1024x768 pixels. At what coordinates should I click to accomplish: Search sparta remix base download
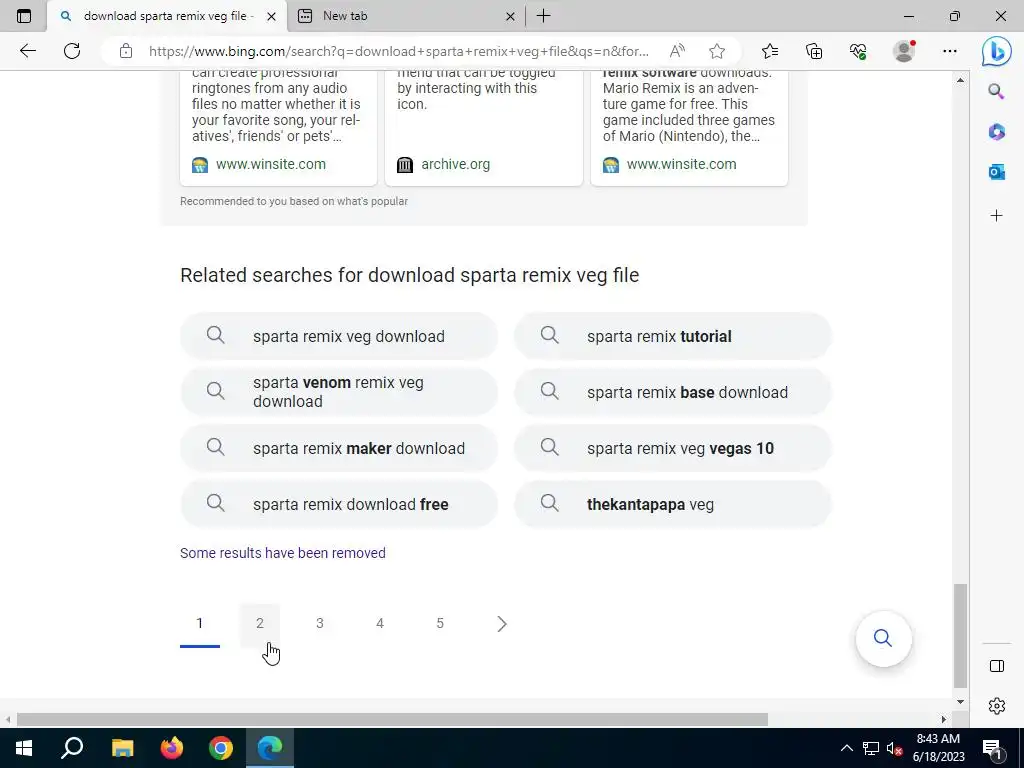point(673,392)
